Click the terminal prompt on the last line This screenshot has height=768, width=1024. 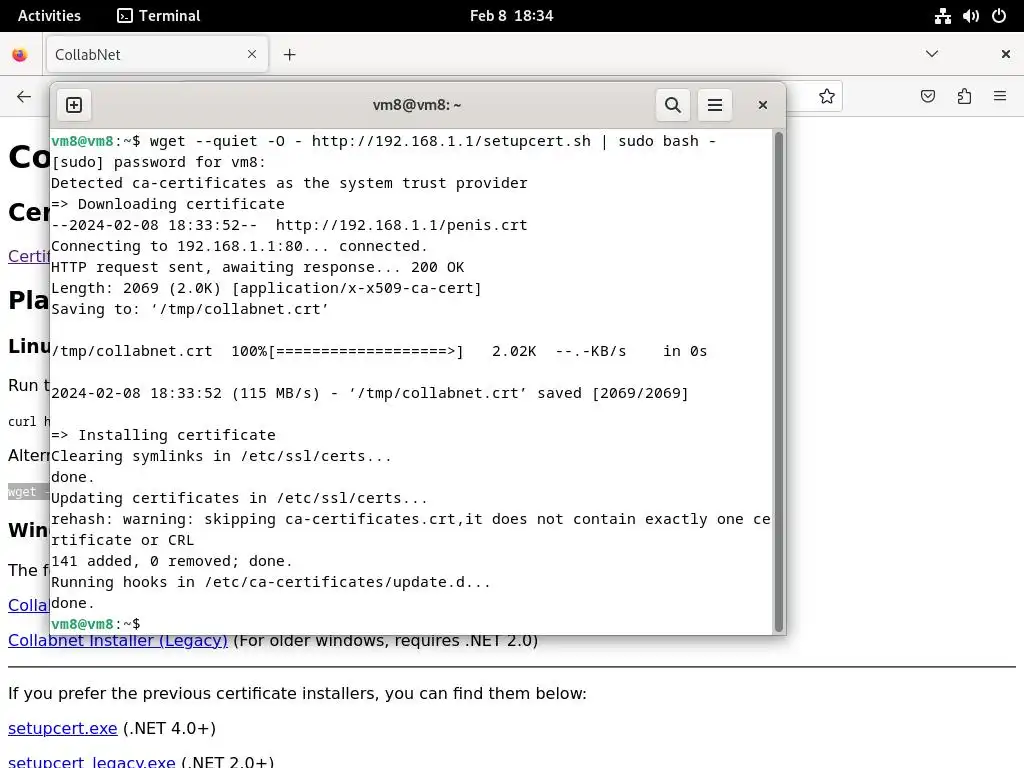tap(95, 624)
